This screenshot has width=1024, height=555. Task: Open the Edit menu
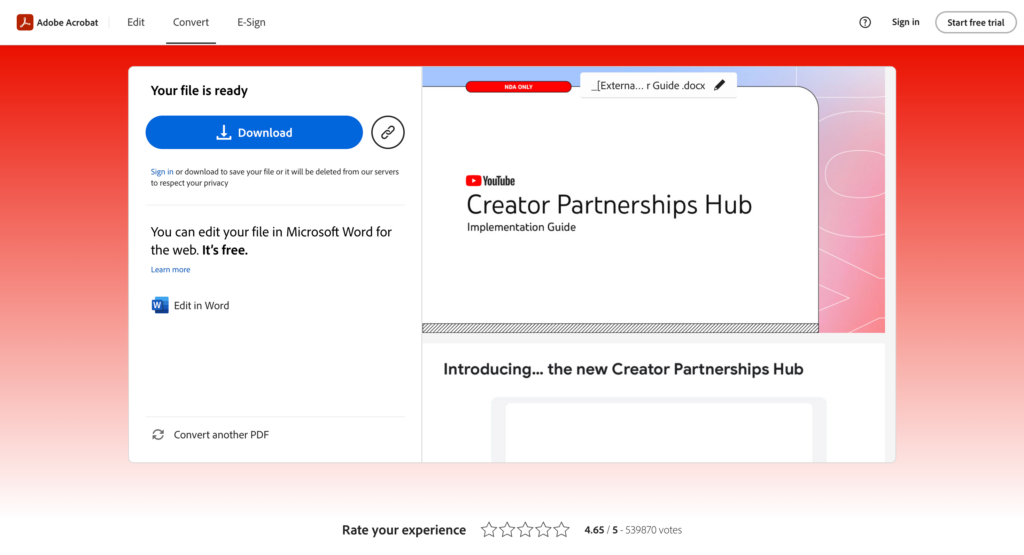pos(136,22)
